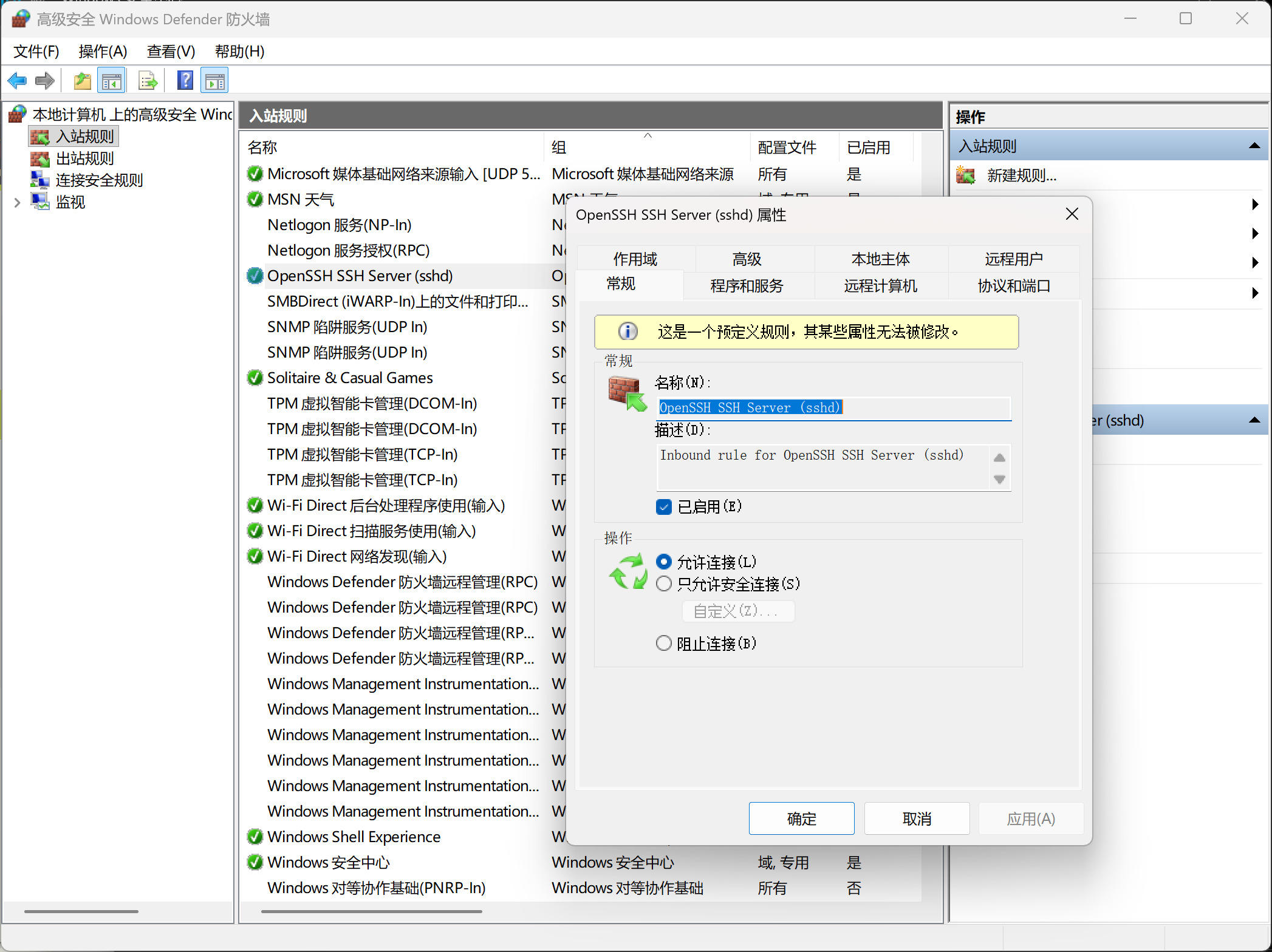1272x952 pixels.
Task: Click the Export list toolbar icon
Action: 148,81
